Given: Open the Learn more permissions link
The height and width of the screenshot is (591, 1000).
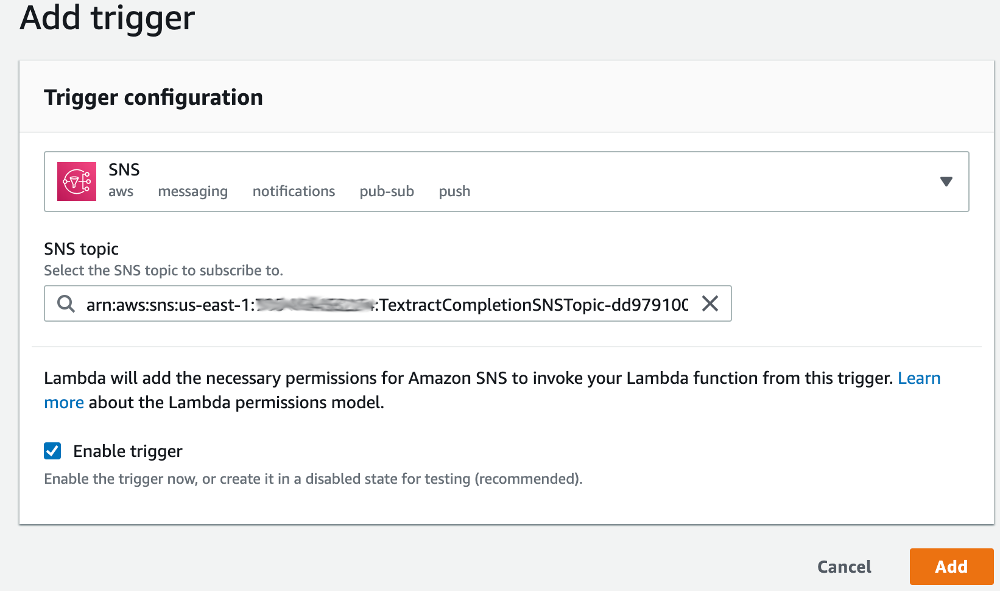Looking at the screenshot, I should (x=918, y=378).
